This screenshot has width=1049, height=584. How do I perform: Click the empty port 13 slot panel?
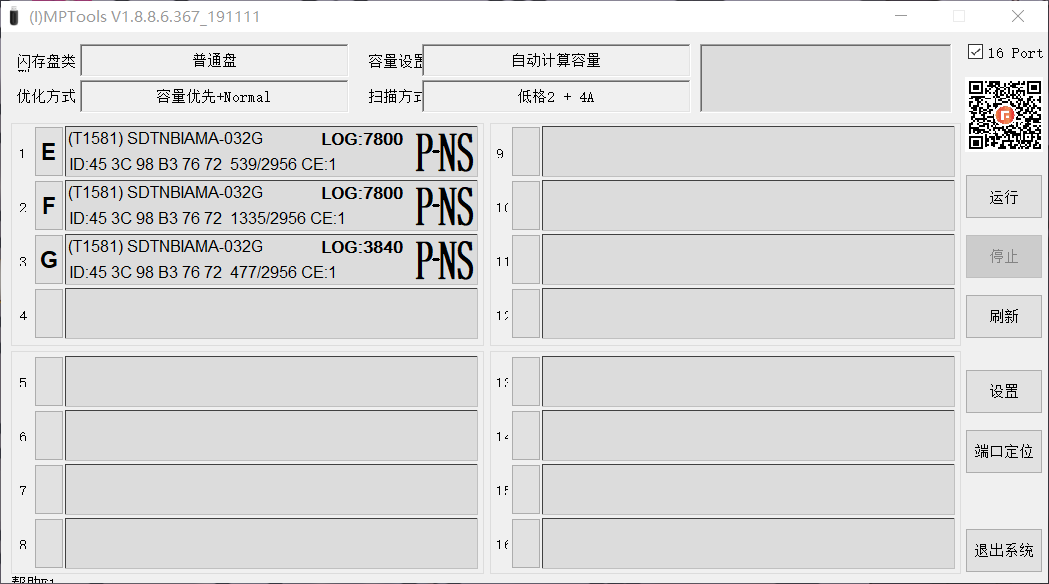(748, 381)
